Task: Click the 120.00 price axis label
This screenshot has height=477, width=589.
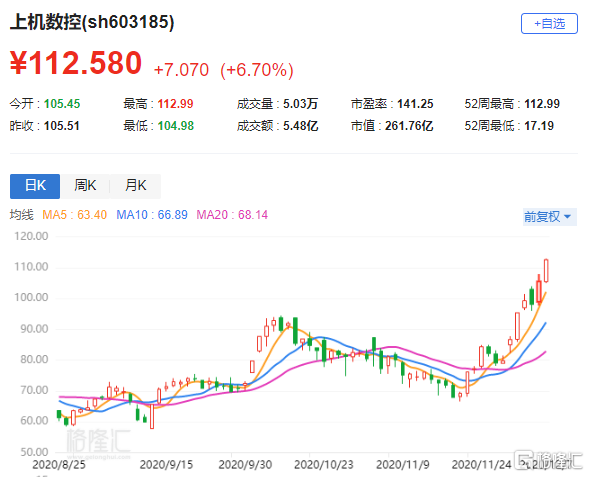Action: coord(31,236)
